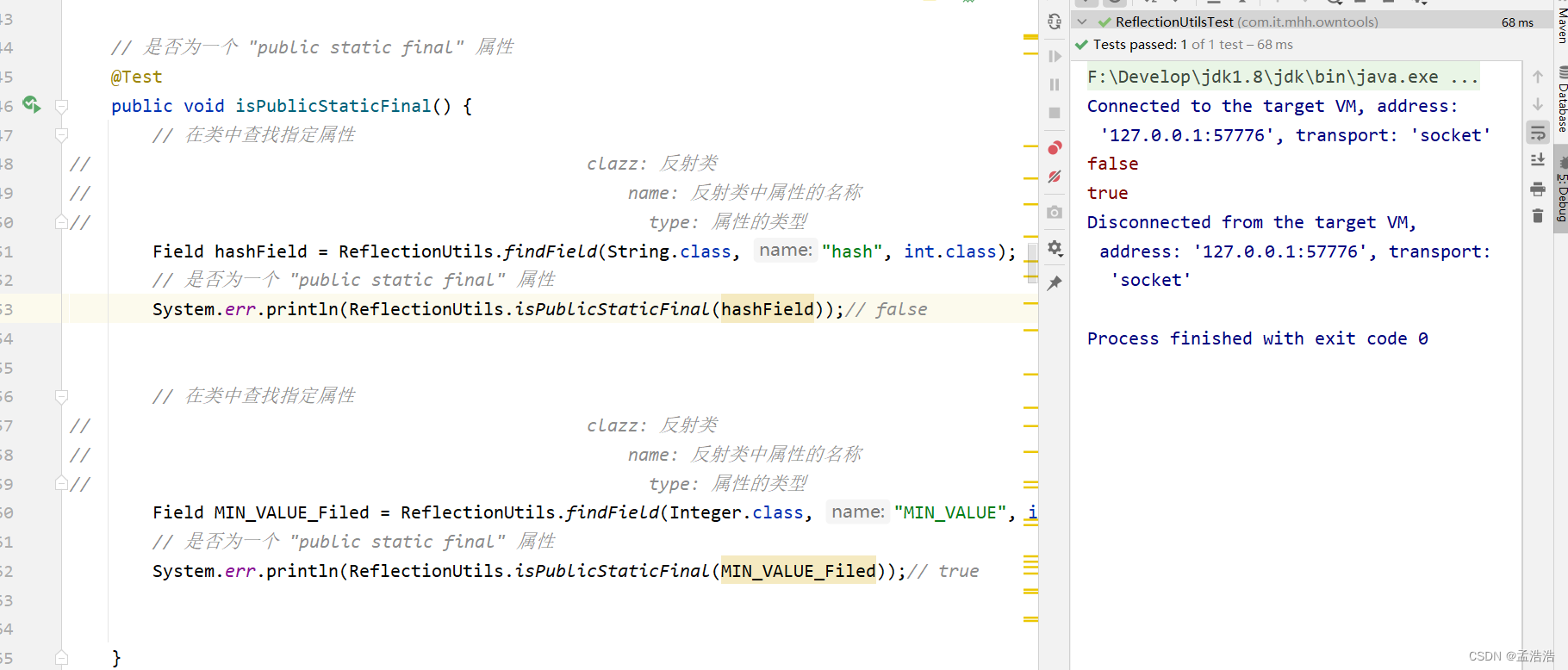1568x670 pixels.
Task: Toggle the 5: Debug tool window tab
Action: click(1561, 188)
